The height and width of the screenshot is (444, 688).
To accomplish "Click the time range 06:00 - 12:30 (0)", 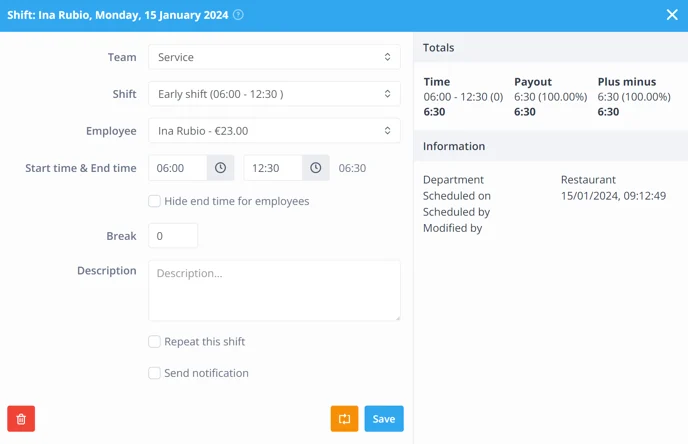I will click(463, 97).
